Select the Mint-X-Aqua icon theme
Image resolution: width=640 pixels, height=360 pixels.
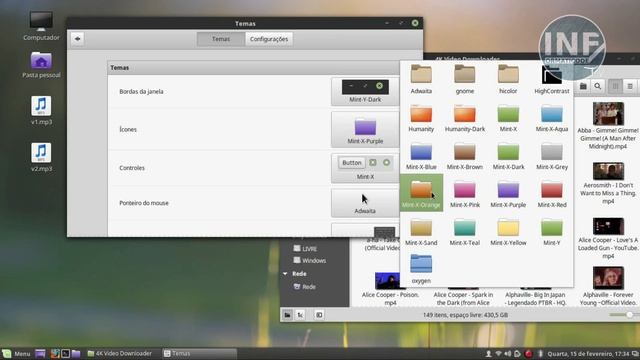point(552,118)
